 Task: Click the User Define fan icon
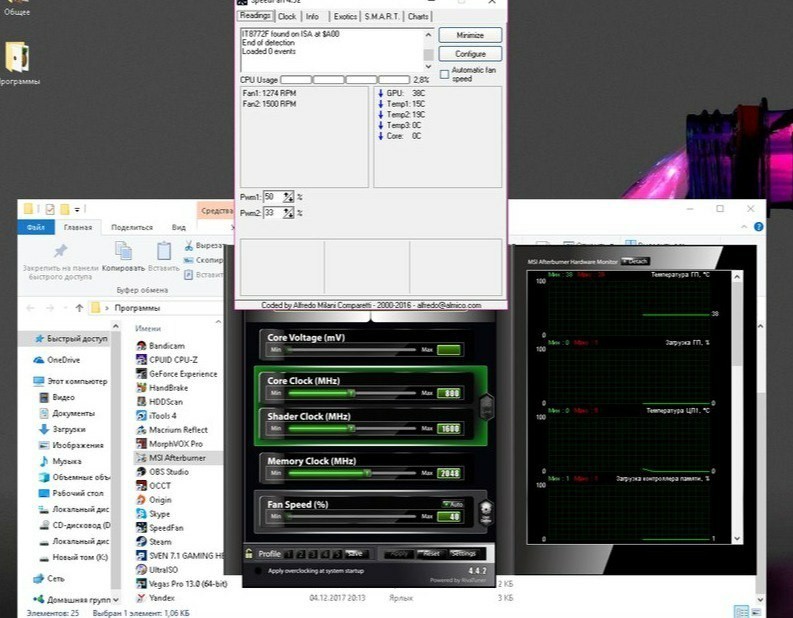click(486, 511)
